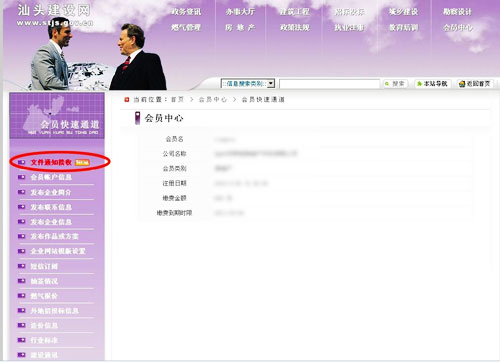
Task: Click the green icon on 本站导航
Action: coord(419,84)
